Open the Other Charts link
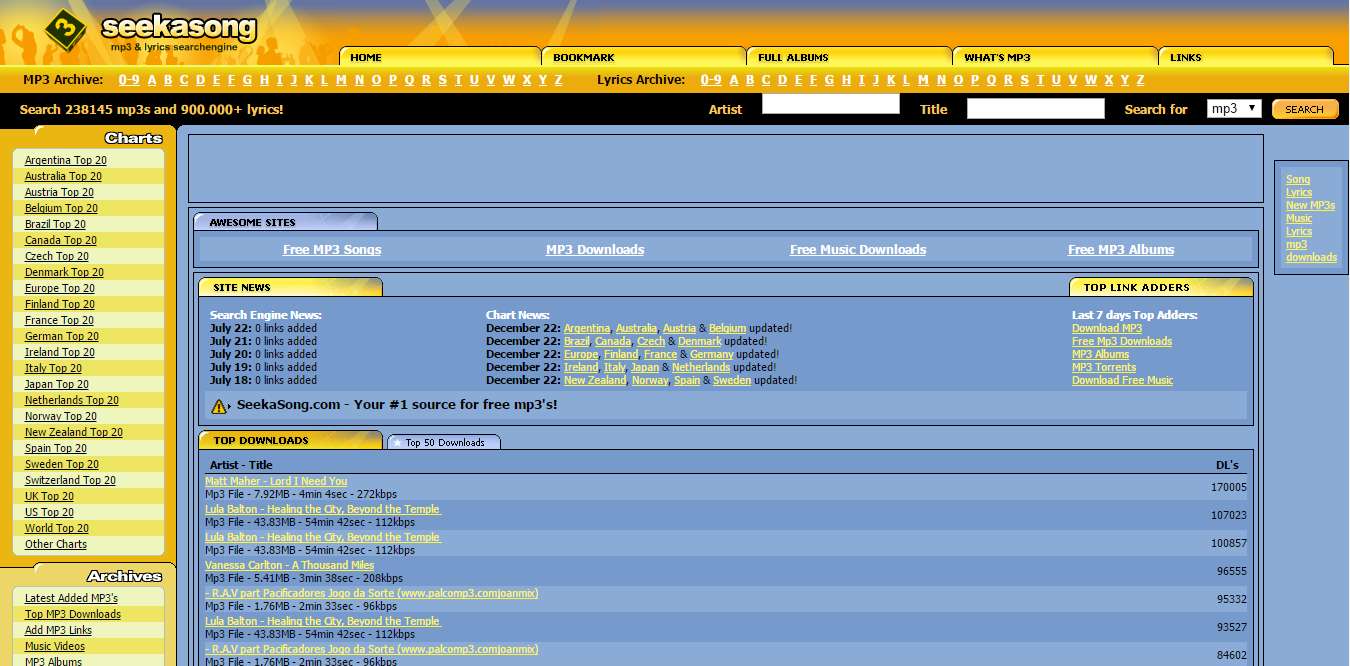Viewport: 1350px width, 666px height. click(x=56, y=544)
